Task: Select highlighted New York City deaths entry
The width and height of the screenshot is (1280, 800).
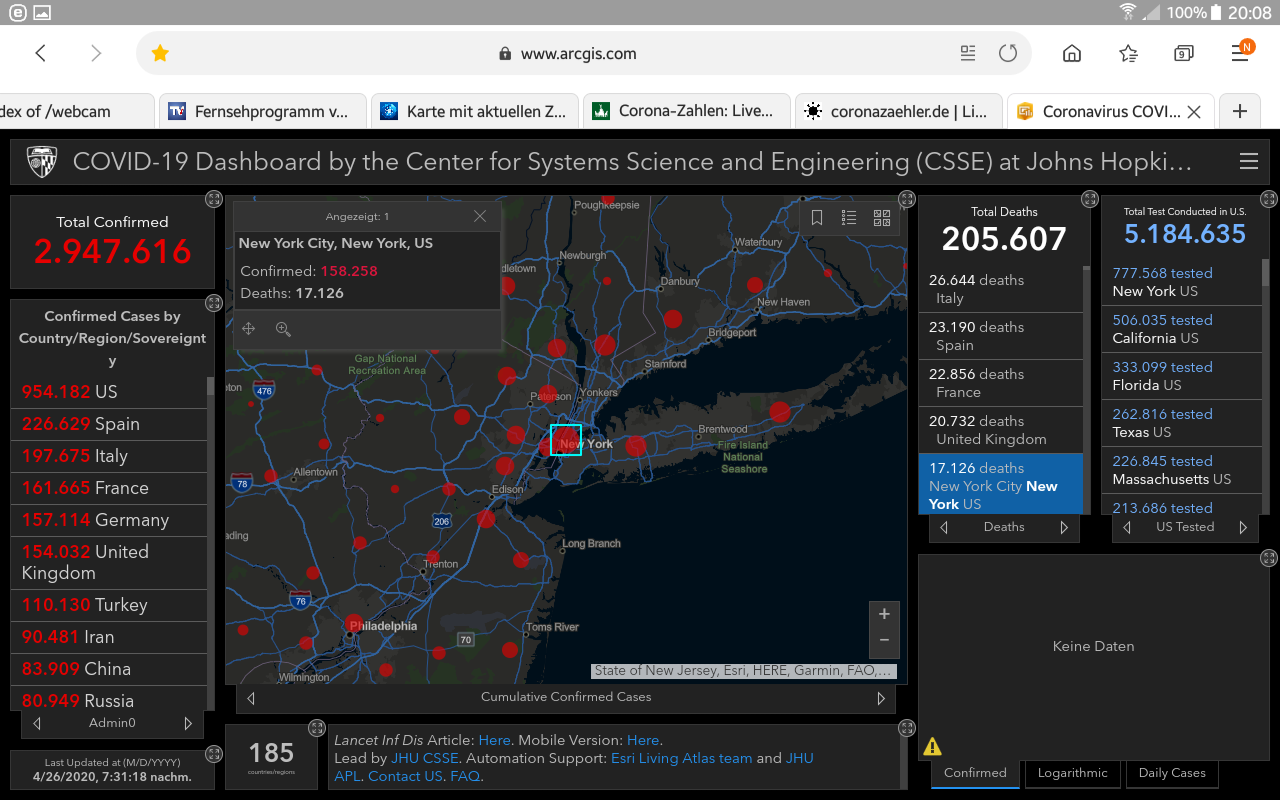Action: pyautogui.click(x=1000, y=484)
